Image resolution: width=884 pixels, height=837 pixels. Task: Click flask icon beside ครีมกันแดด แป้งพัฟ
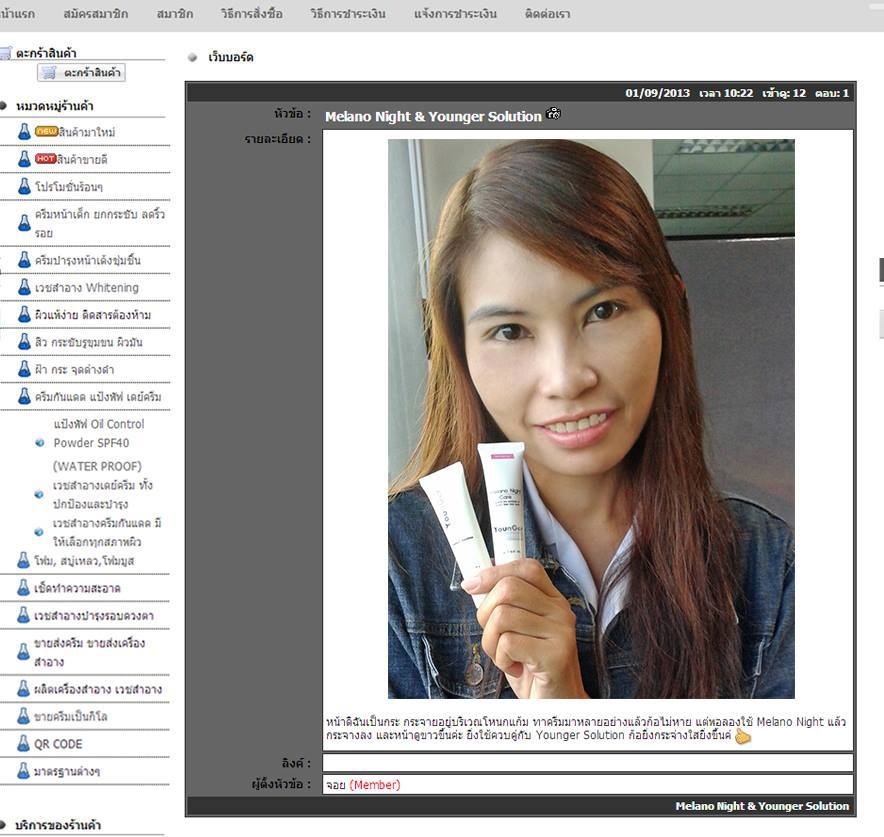click(24, 396)
